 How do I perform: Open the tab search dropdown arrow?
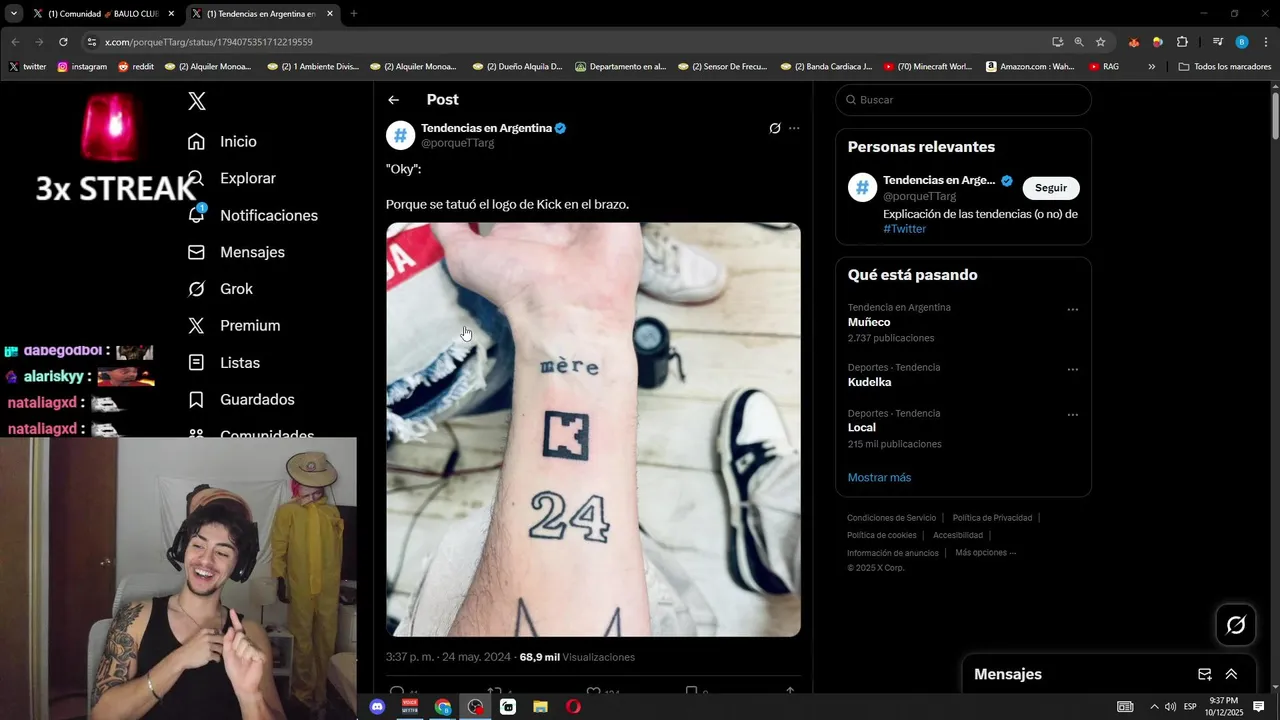[x=13, y=14]
